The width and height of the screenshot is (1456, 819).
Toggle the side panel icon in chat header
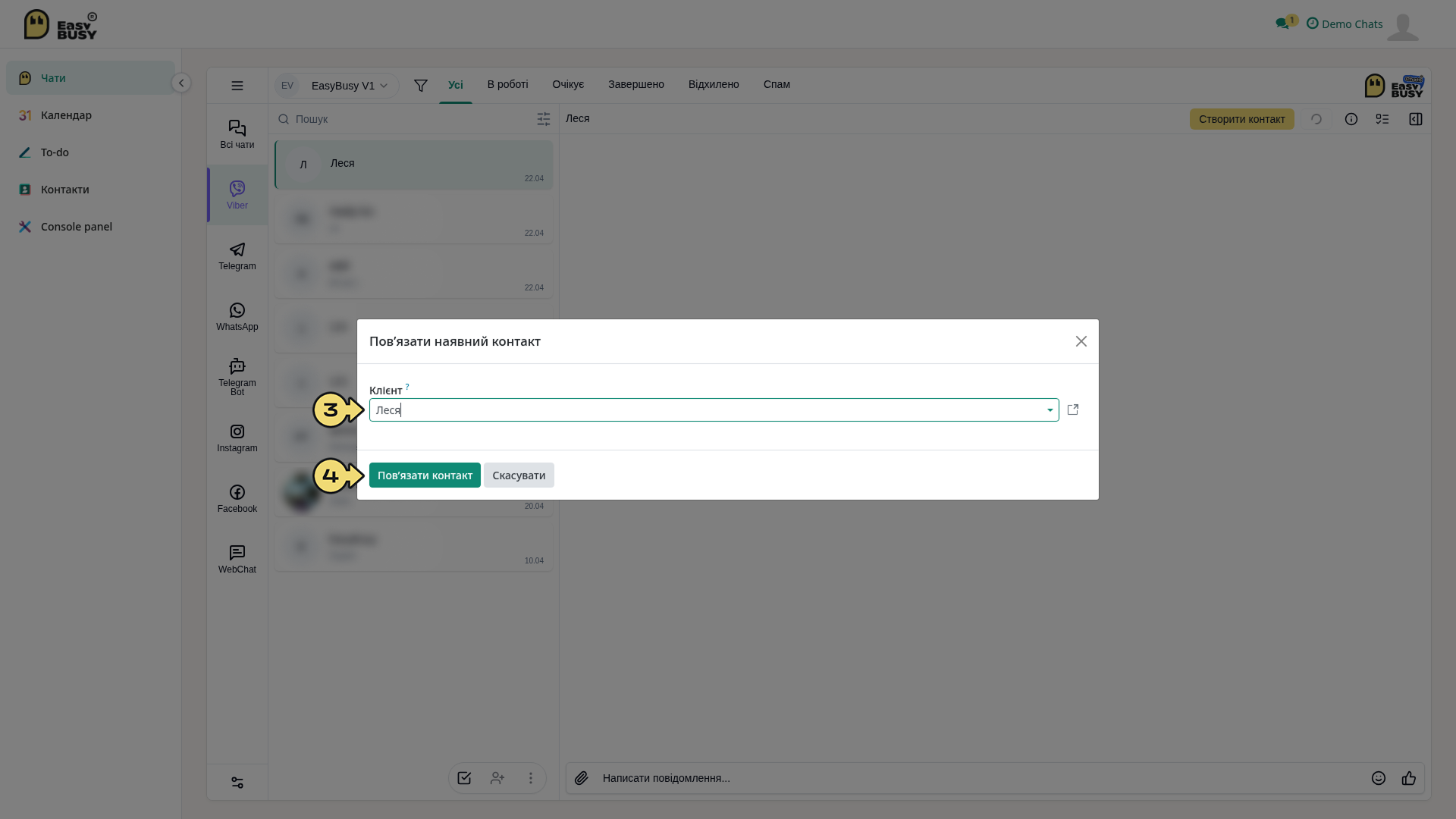coord(1416,119)
